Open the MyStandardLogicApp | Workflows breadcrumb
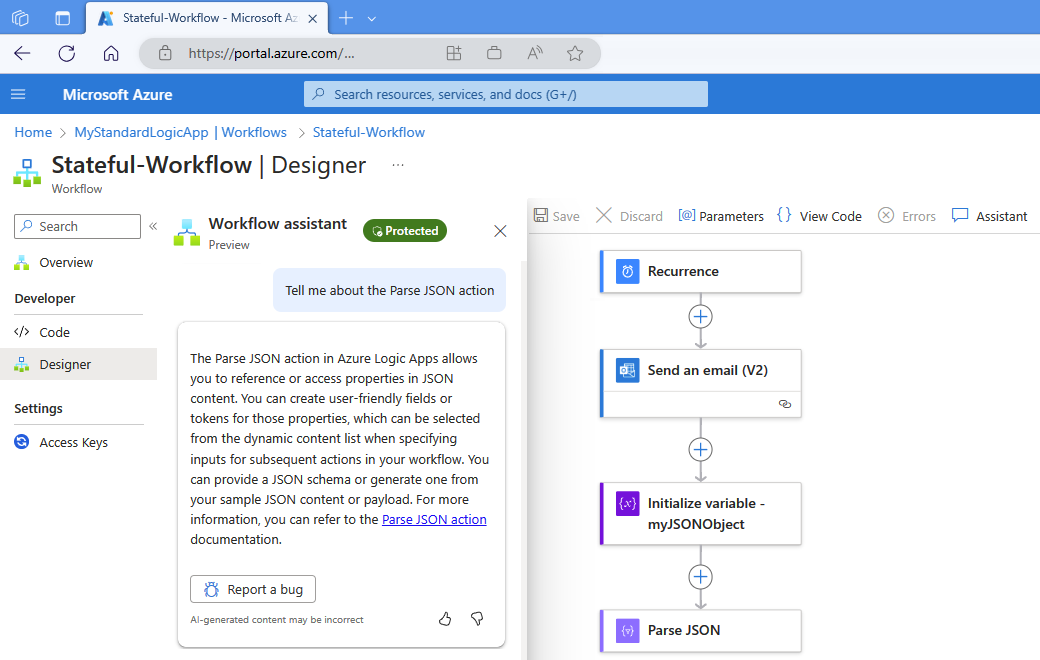The image size is (1040, 660). [180, 132]
